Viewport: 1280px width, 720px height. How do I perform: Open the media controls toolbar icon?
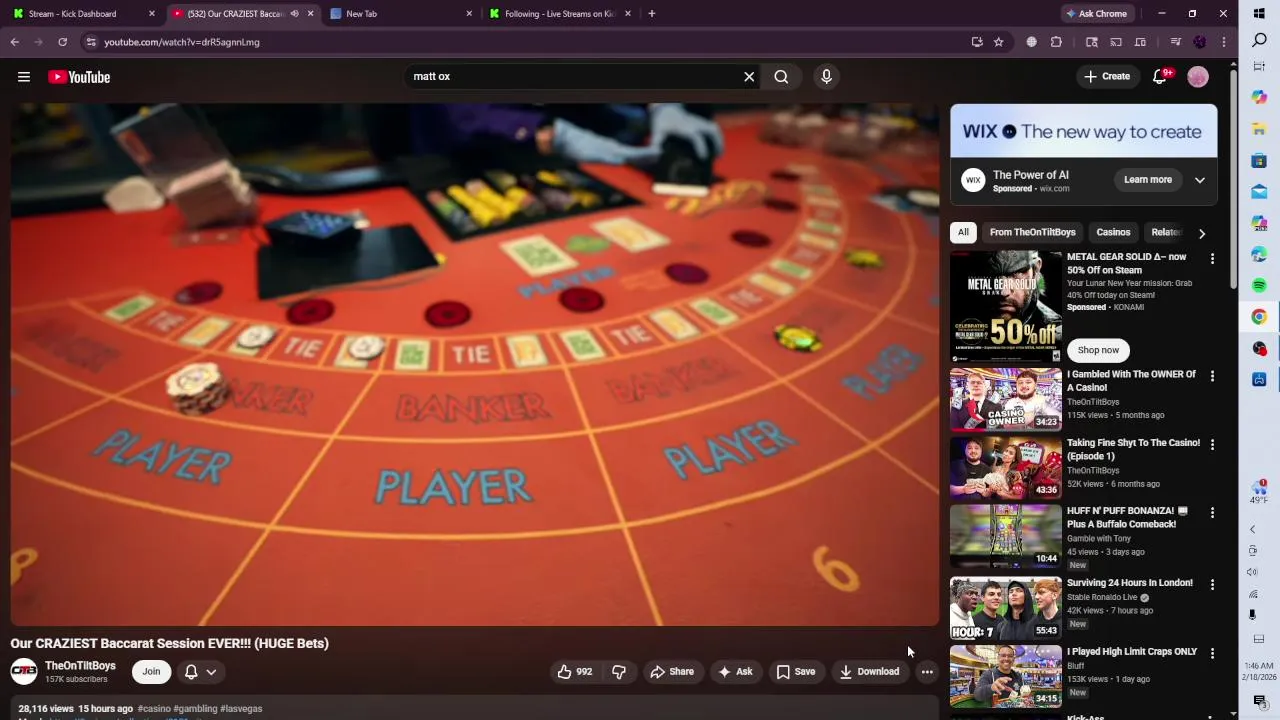click(x=1175, y=42)
